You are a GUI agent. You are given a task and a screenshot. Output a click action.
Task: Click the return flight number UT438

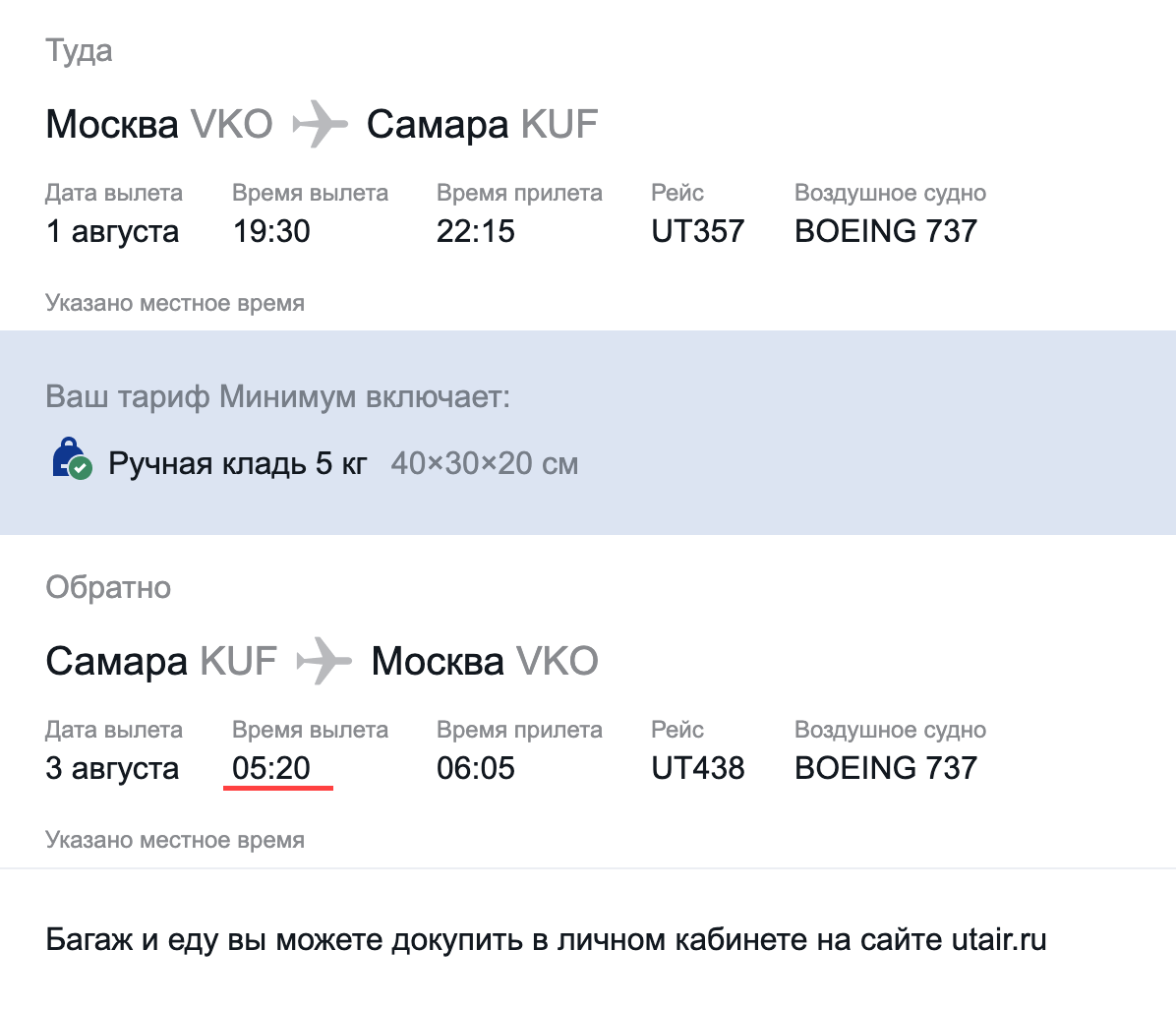[697, 768]
